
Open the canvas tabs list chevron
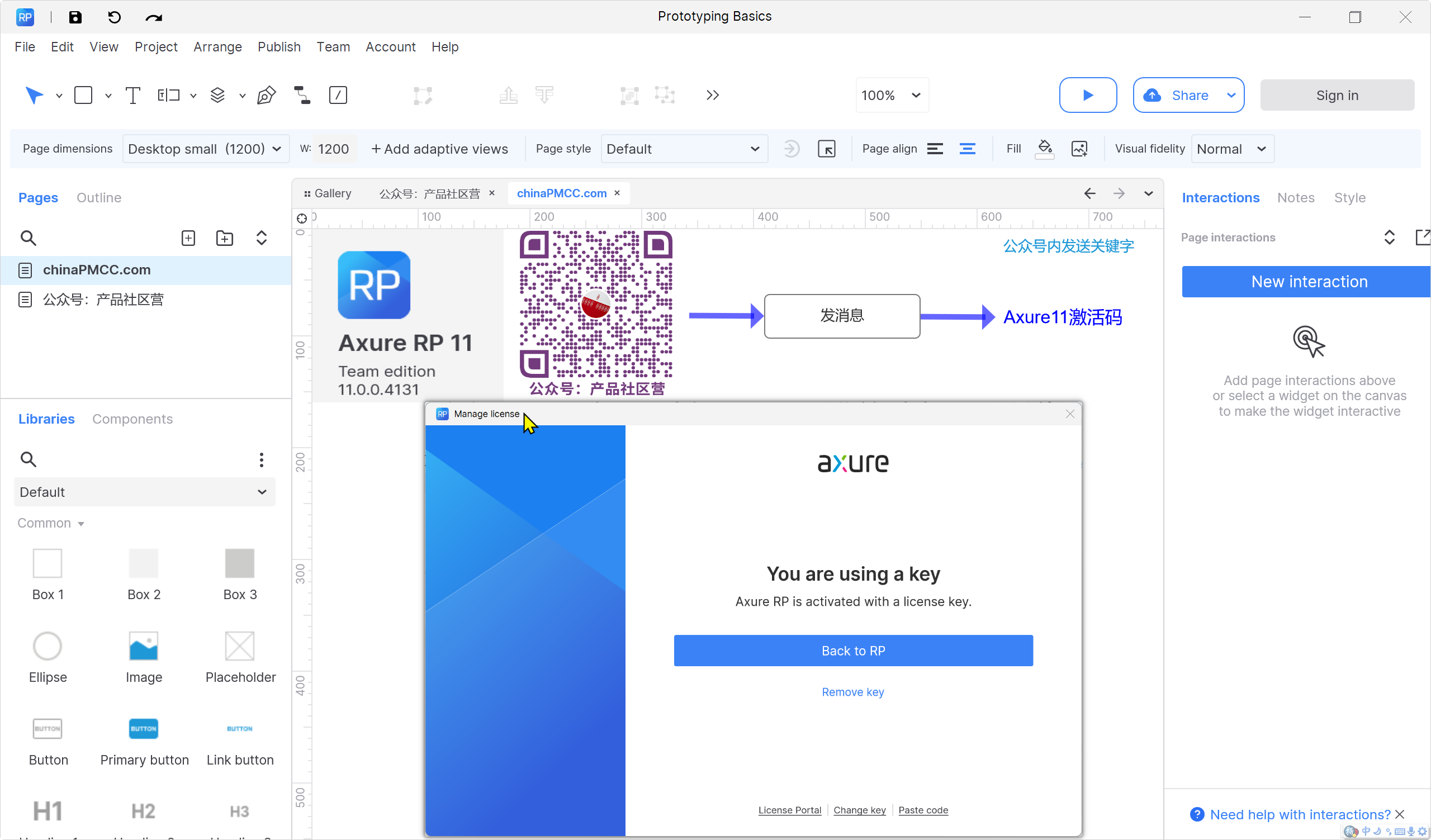pyautogui.click(x=1148, y=193)
